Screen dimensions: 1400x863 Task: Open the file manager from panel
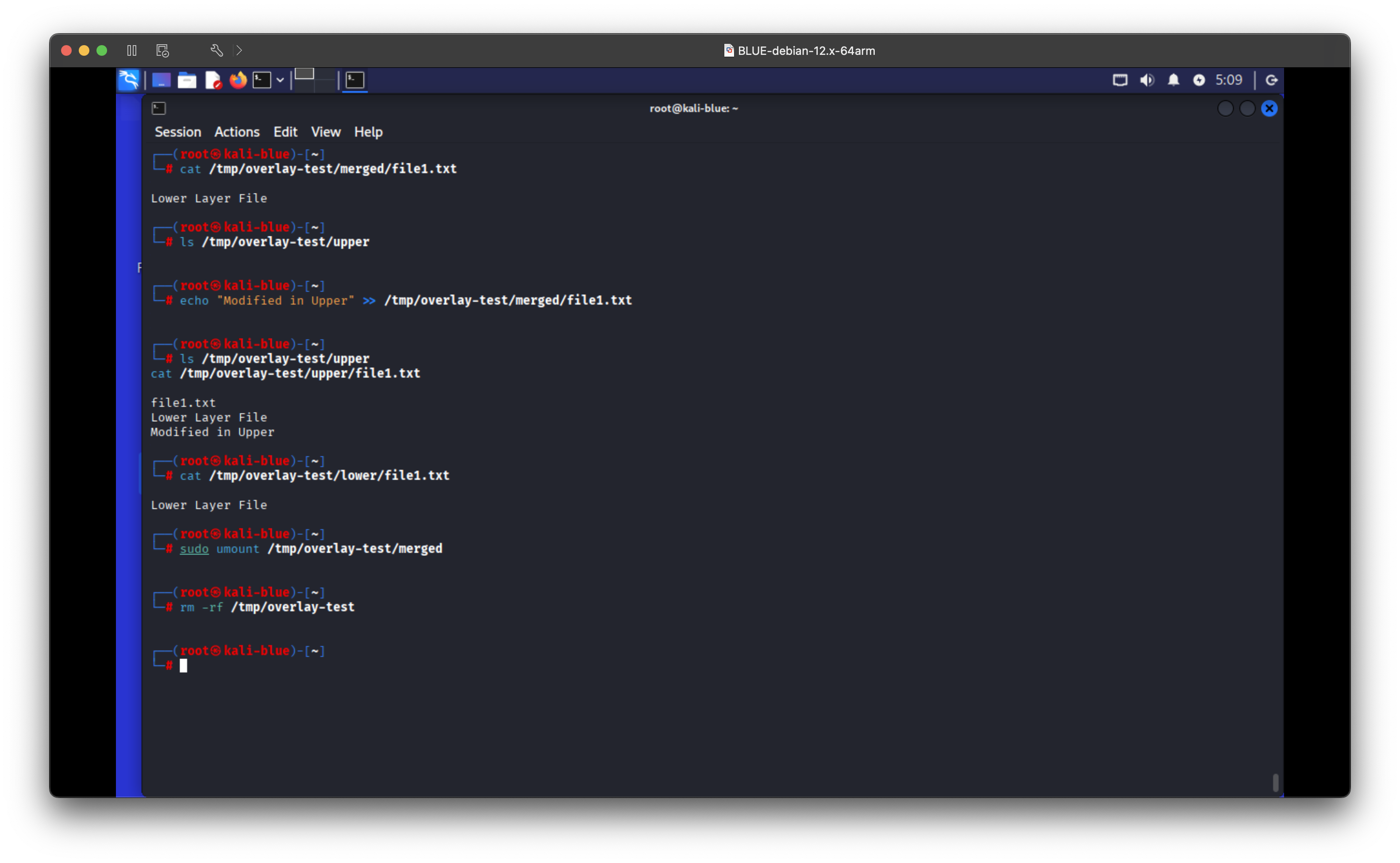click(187, 80)
